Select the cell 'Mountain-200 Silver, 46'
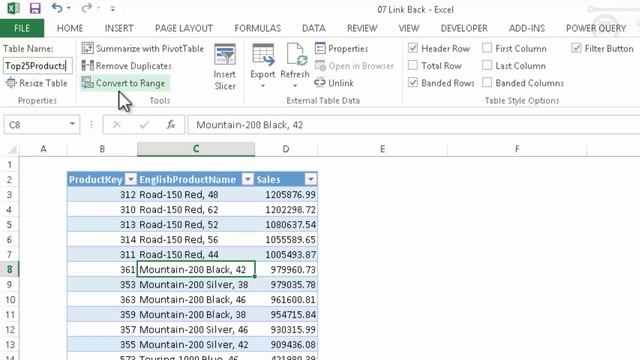The width and height of the screenshot is (640, 360). 196,329
